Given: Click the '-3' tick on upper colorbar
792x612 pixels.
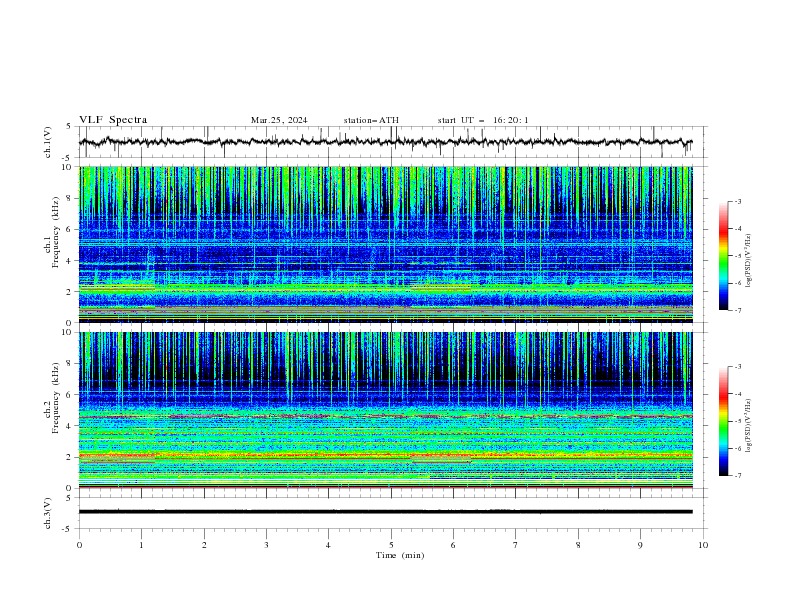Looking at the screenshot, I should pos(737,201).
